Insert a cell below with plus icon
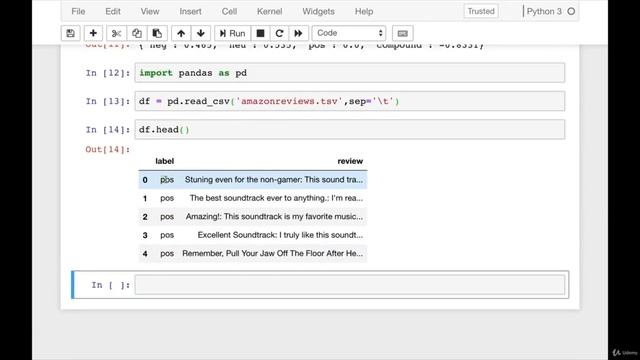 coord(93,33)
